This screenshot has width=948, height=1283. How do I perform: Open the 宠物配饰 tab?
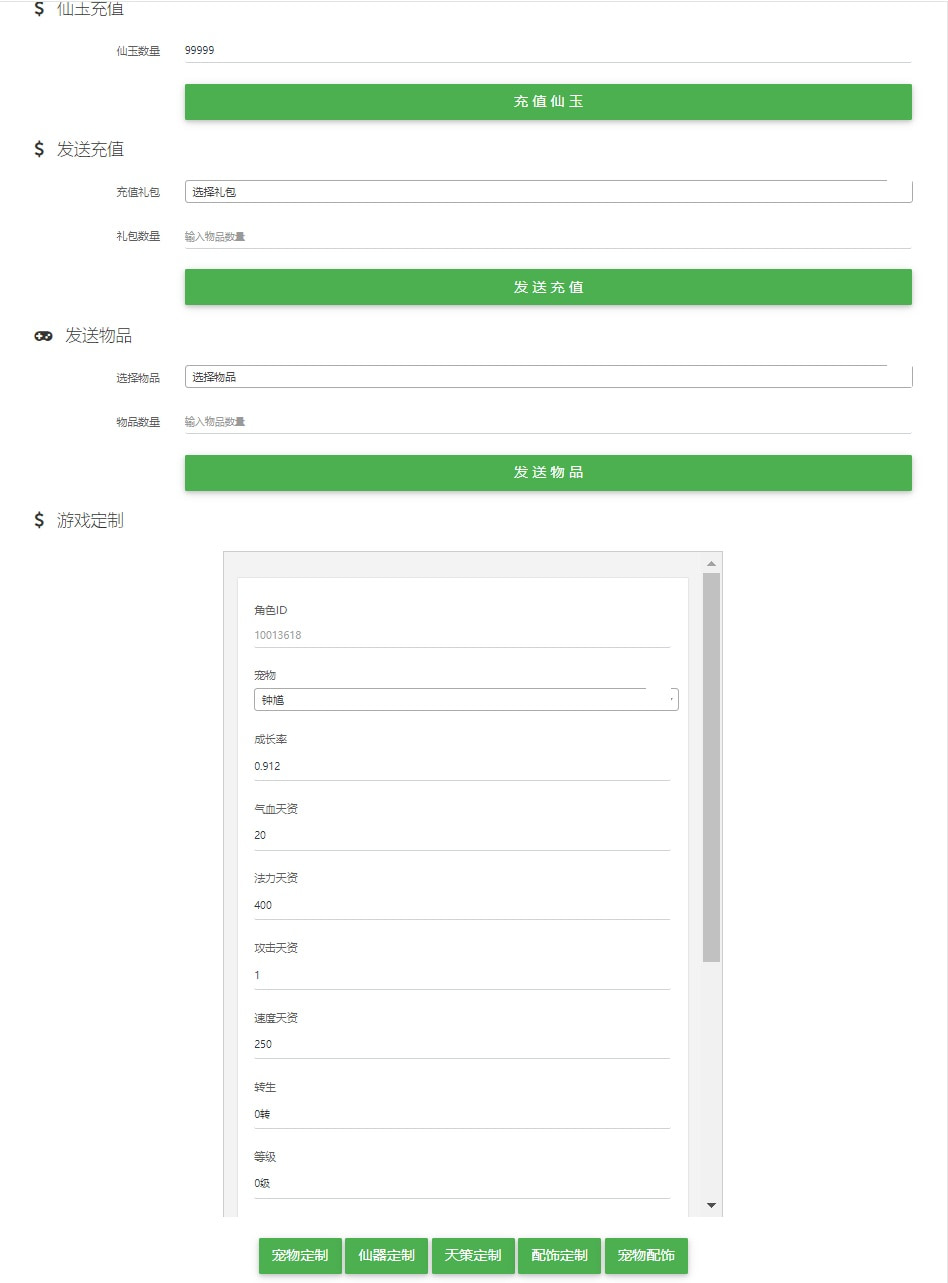tap(646, 1255)
